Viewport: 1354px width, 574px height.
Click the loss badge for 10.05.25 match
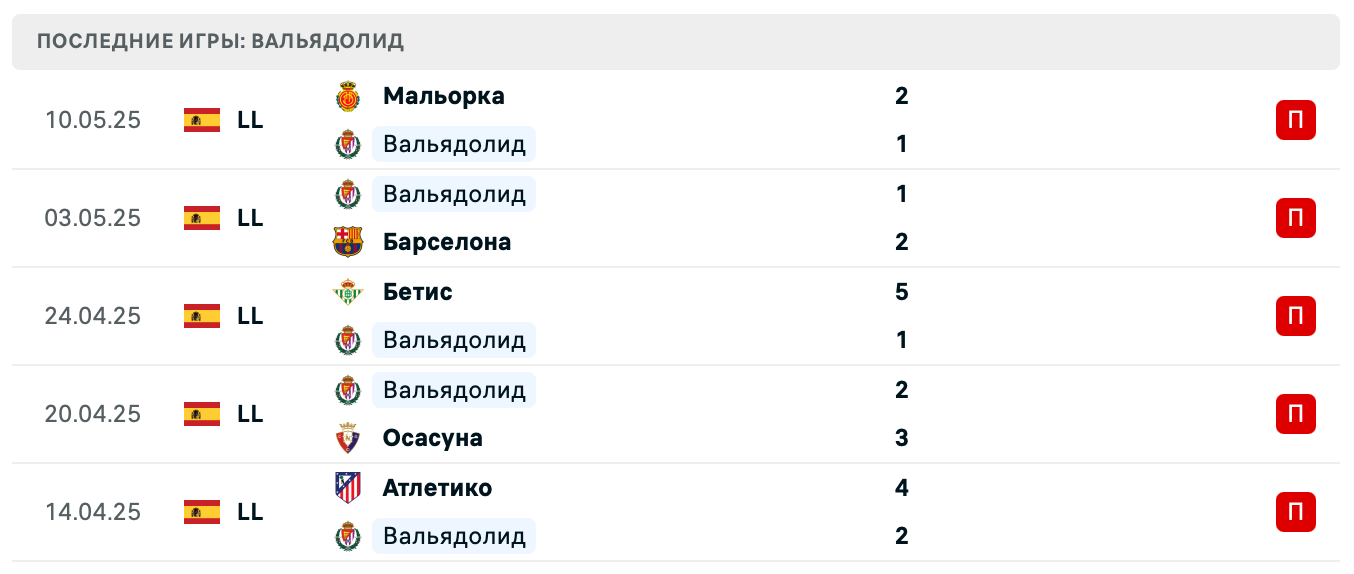pyautogui.click(x=1295, y=120)
